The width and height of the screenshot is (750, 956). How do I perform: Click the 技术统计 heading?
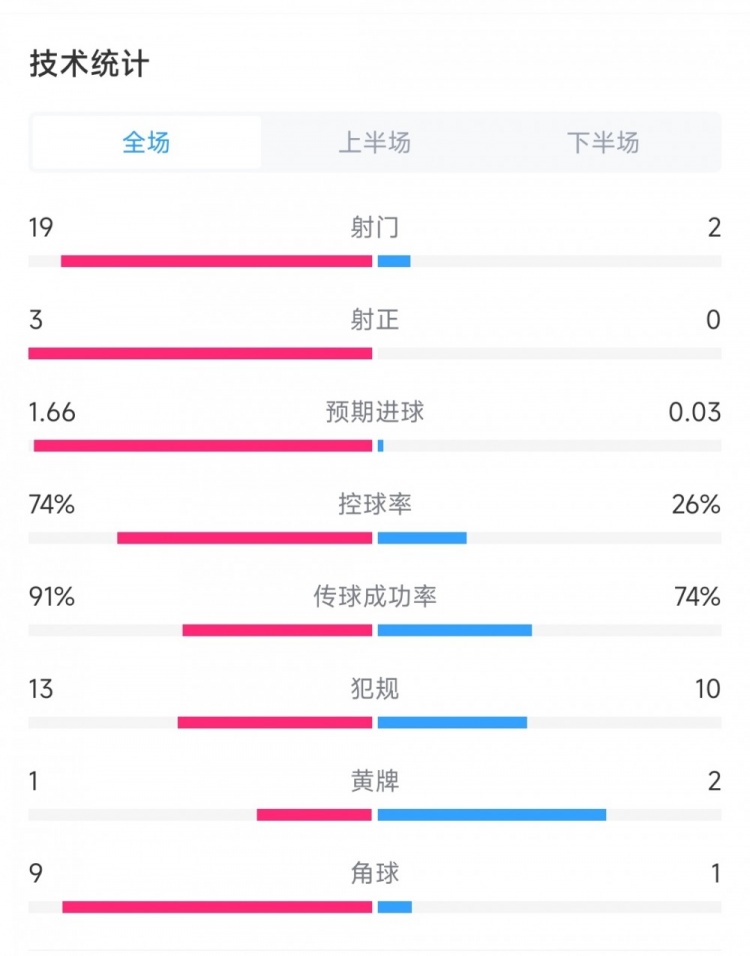90,64
